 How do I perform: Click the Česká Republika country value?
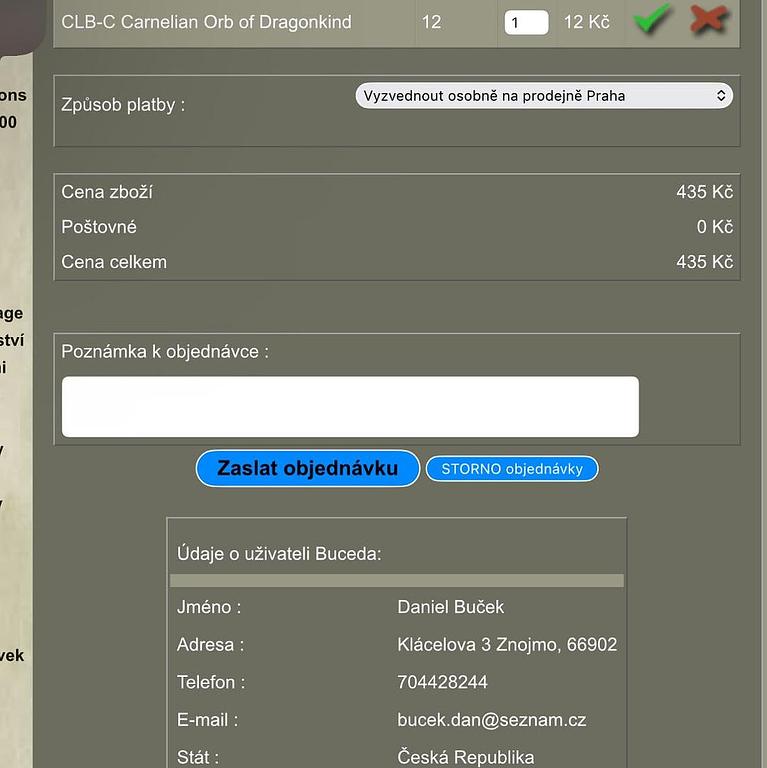point(465,757)
